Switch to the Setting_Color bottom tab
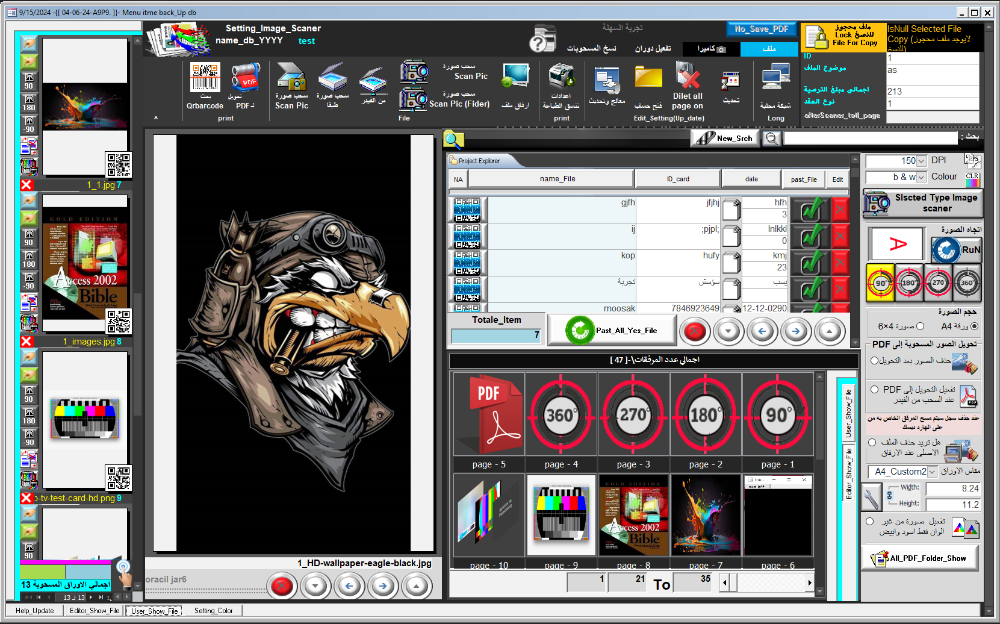The height and width of the screenshot is (624, 1000). (x=213, y=610)
